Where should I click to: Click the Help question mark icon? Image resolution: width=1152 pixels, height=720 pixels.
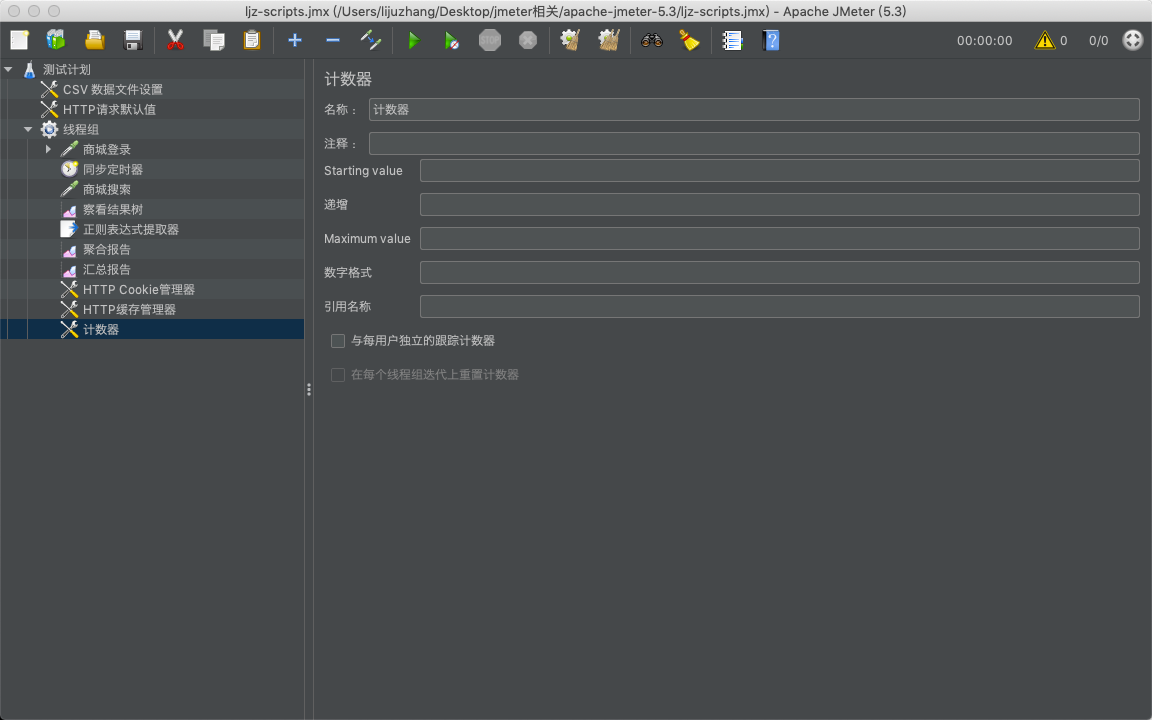[770, 40]
